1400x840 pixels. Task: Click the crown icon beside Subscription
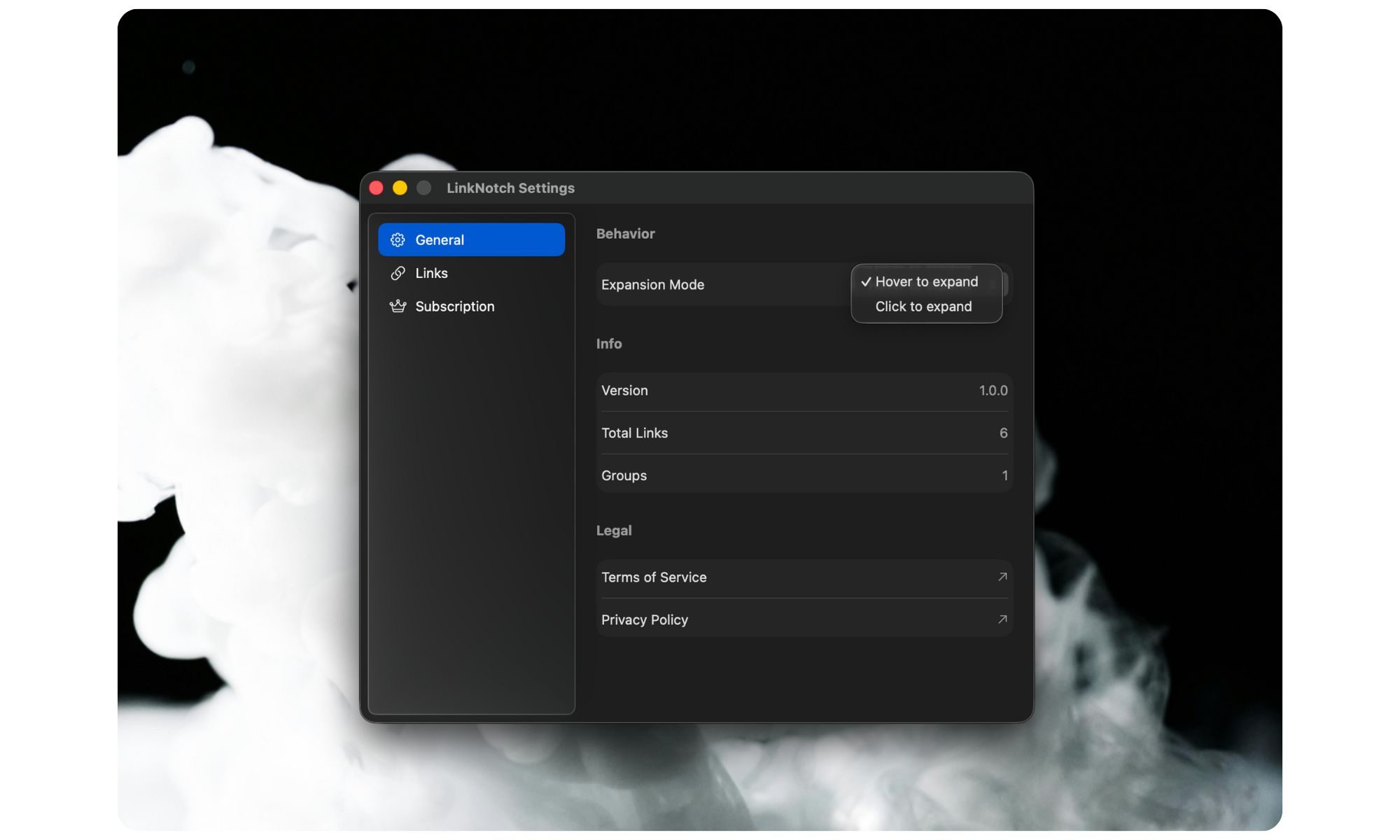tap(398, 306)
